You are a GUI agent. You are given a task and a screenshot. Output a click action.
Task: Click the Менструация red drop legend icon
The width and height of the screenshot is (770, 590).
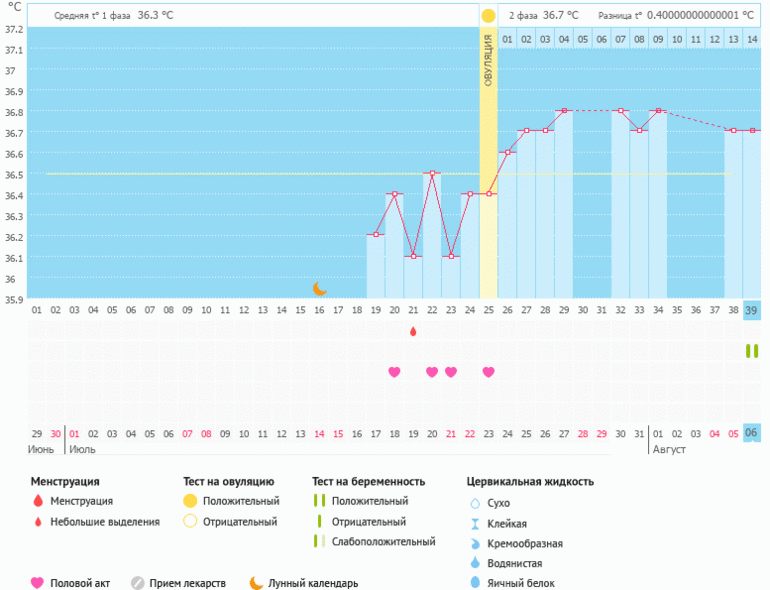(x=38, y=501)
